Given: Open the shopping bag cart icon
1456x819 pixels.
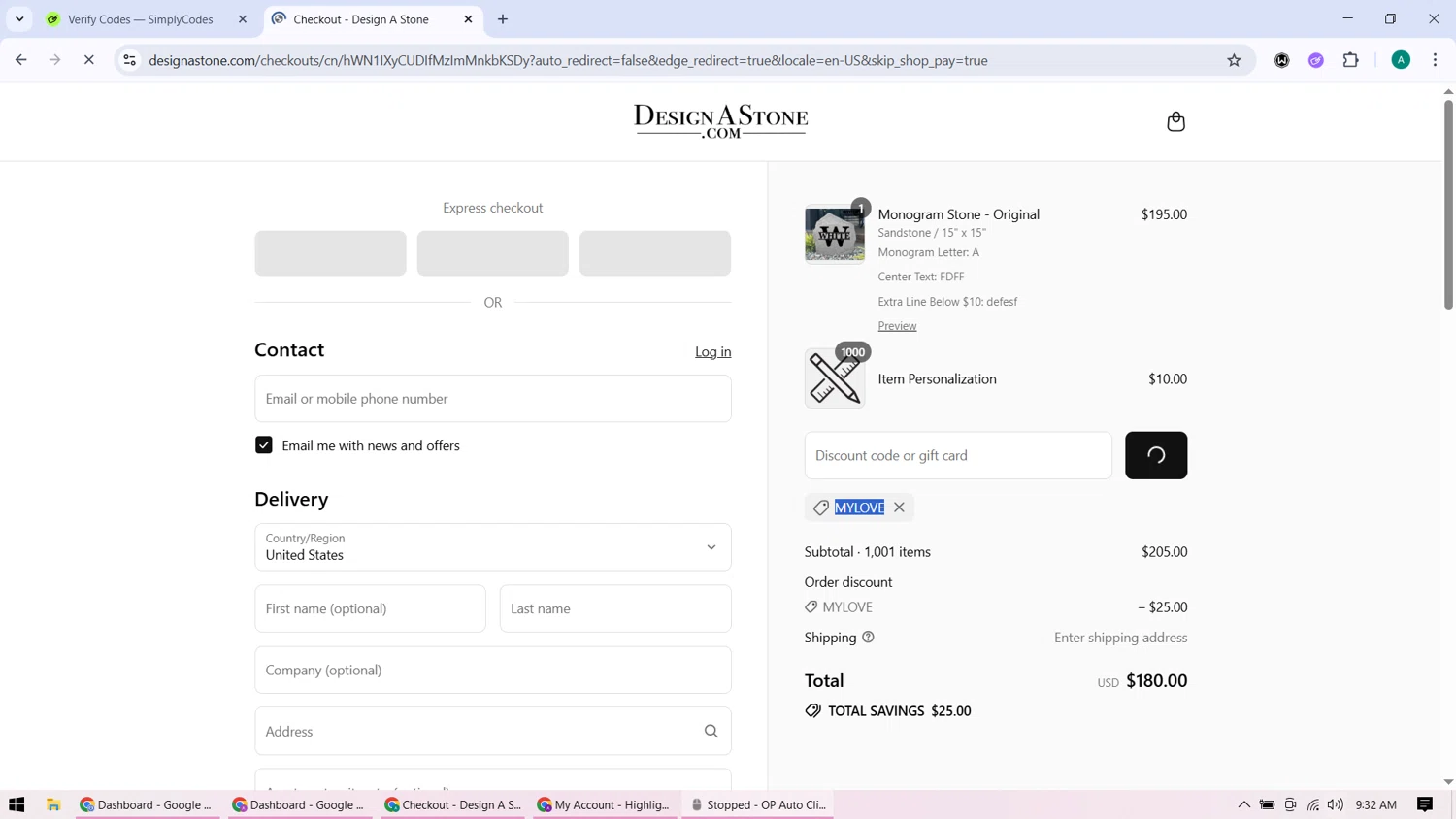Looking at the screenshot, I should click(x=1175, y=121).
